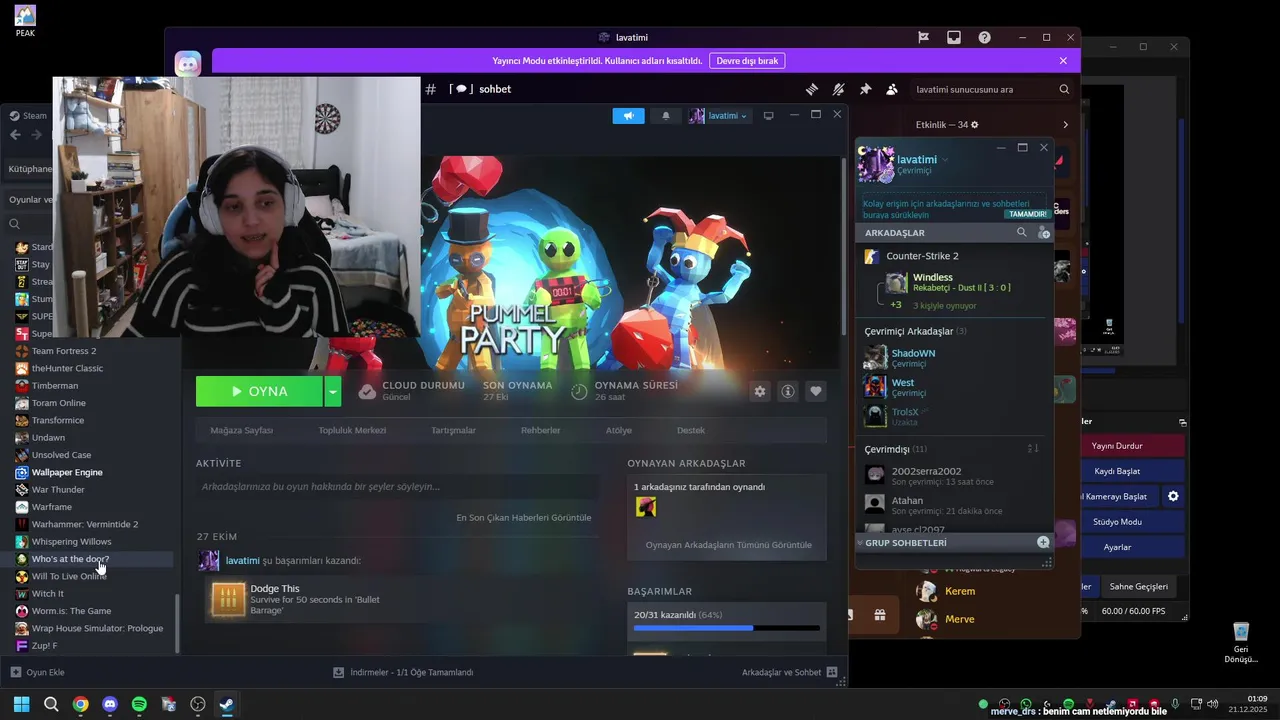Show Discord member list icon

point(892,89)
